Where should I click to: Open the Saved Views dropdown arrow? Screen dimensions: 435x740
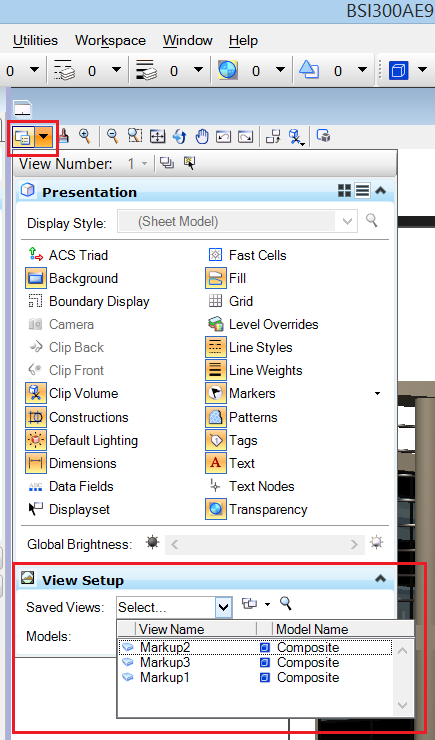click(x=224, y=607)
